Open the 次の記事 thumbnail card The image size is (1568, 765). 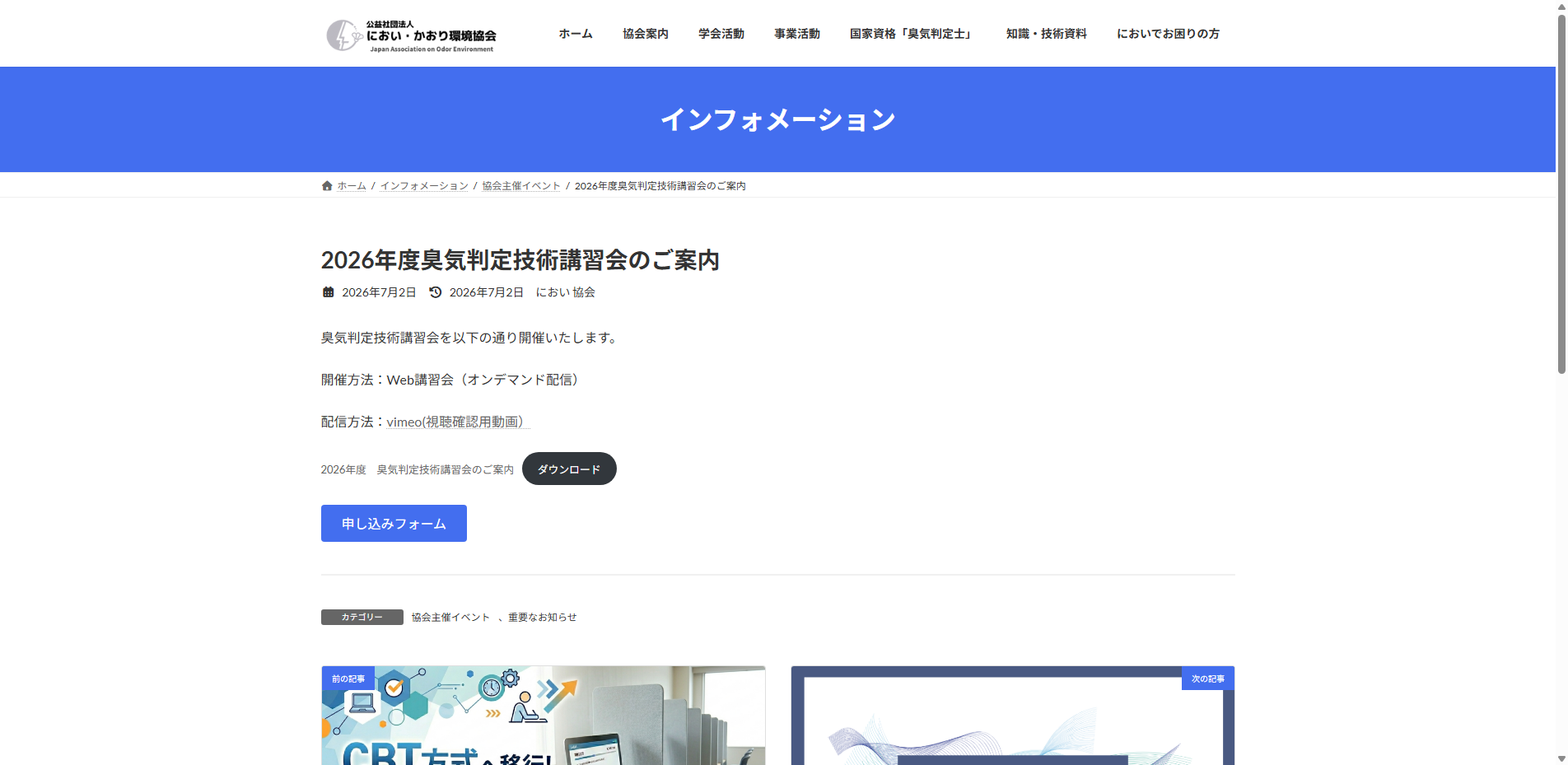[1013, 716]
